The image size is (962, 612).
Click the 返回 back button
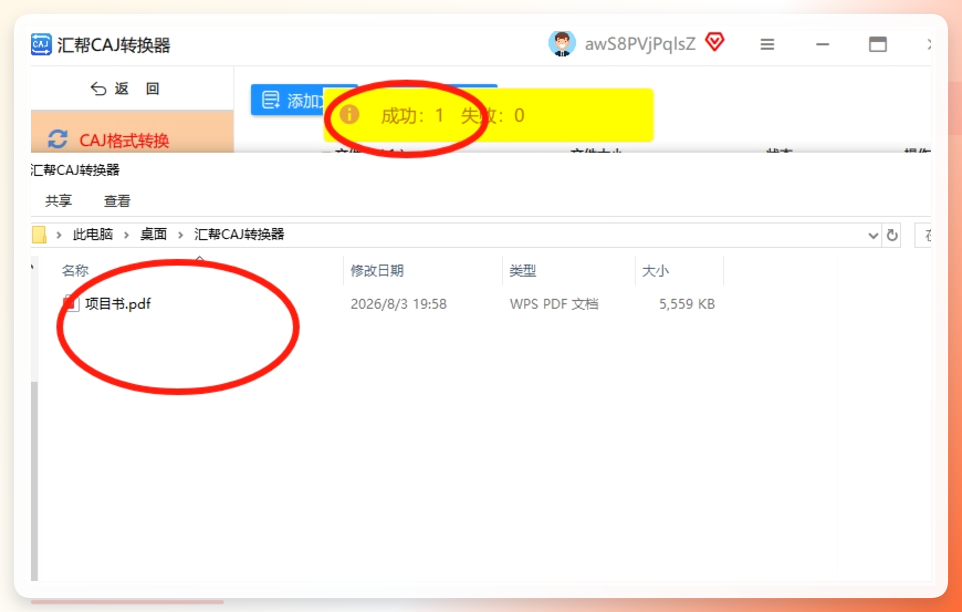[x=126, y=89]
